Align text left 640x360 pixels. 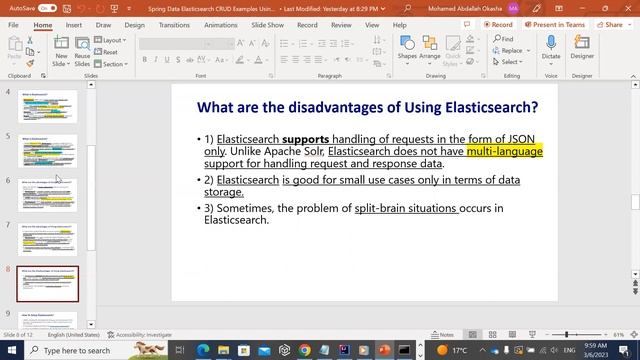click(x=284, y=60)
